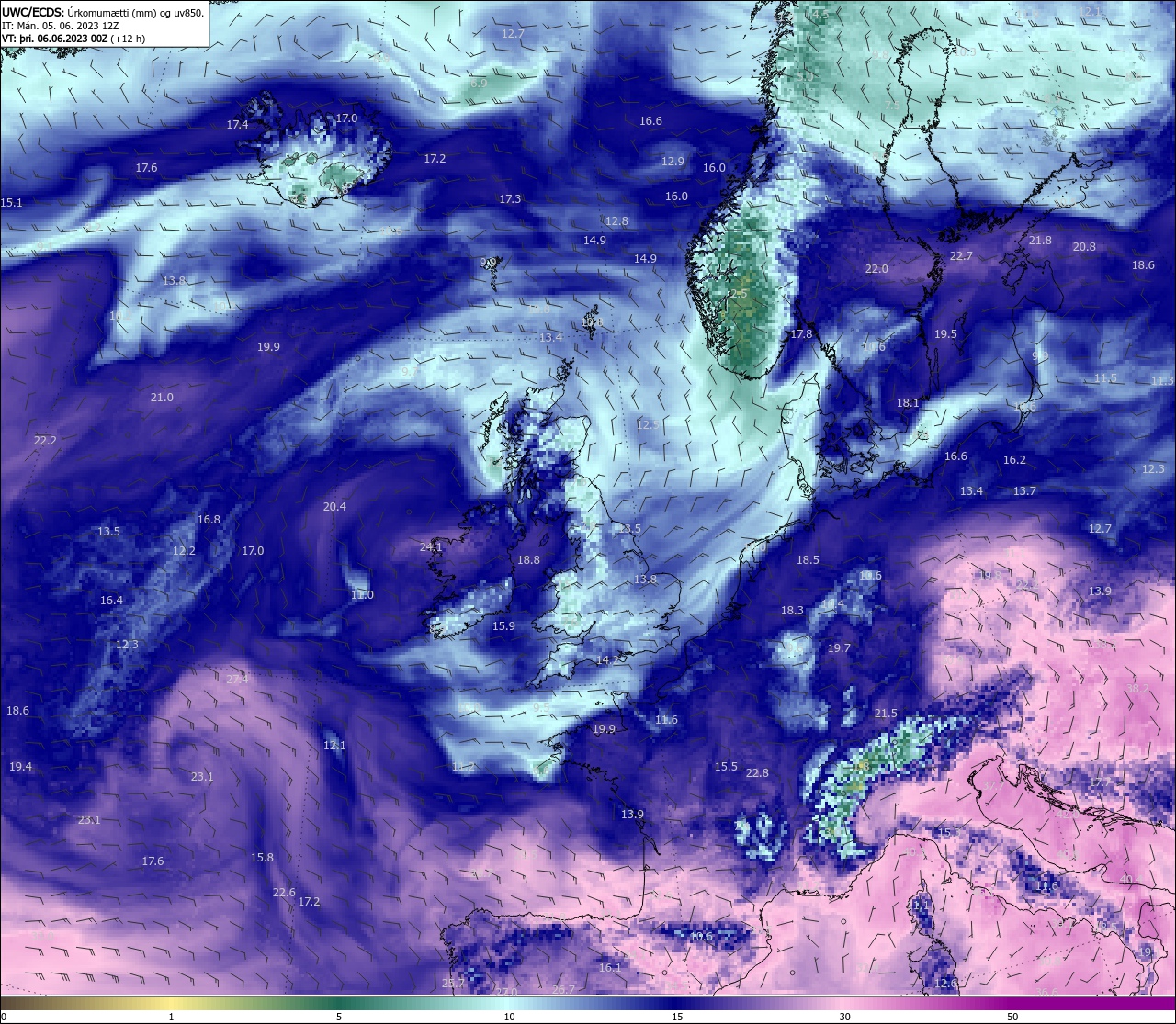
Task: Click the map value "22.0" over Sweden
Action: coord(876,268)
